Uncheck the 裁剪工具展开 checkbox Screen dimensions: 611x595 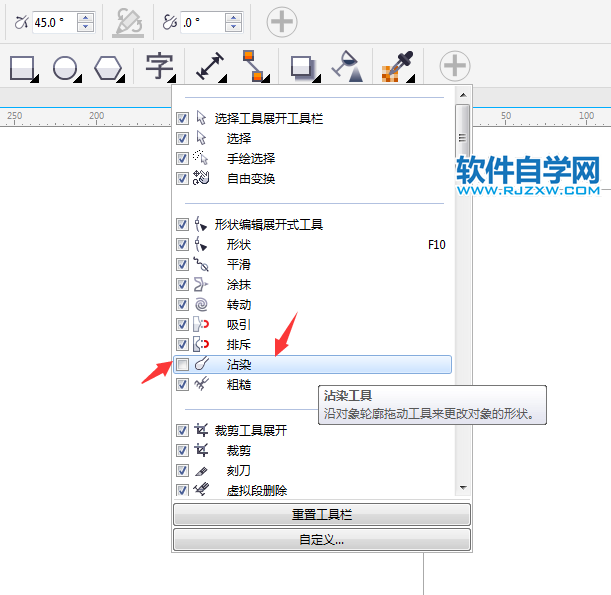pyautogui.click(x=182, y=431)
